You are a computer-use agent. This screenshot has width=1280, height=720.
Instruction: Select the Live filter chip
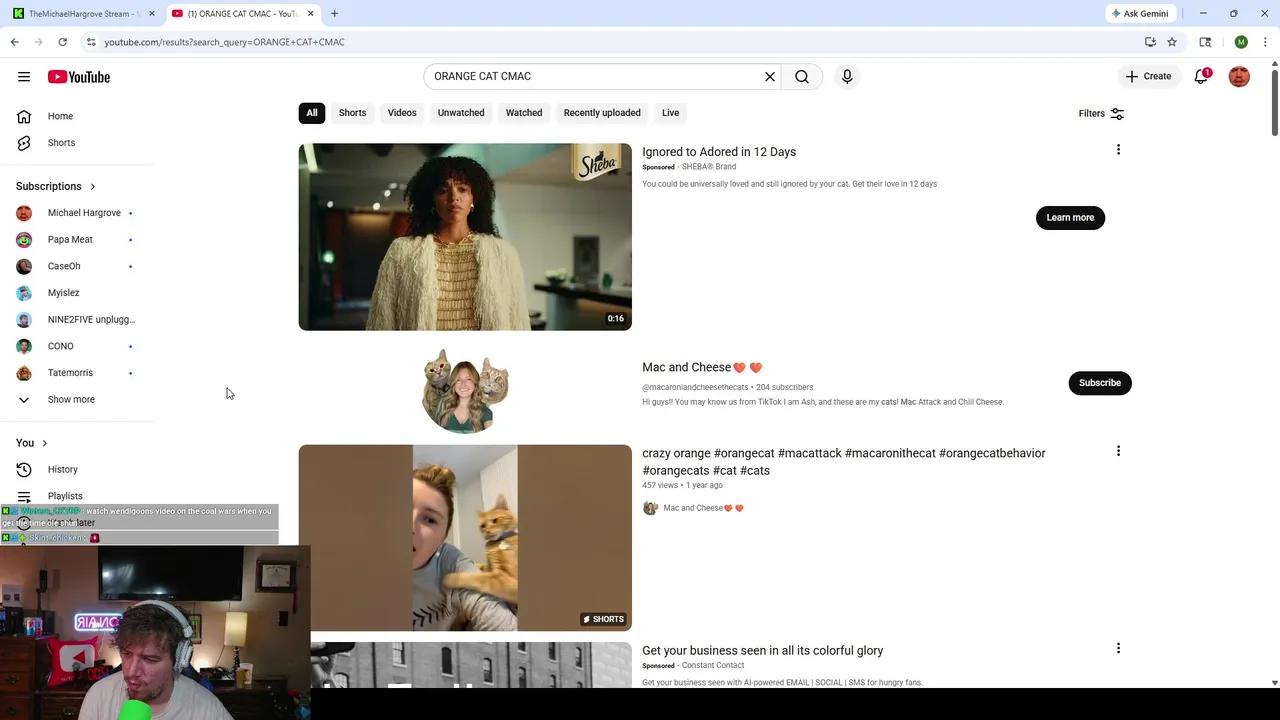pyautogui.click(x=670, y=113)
